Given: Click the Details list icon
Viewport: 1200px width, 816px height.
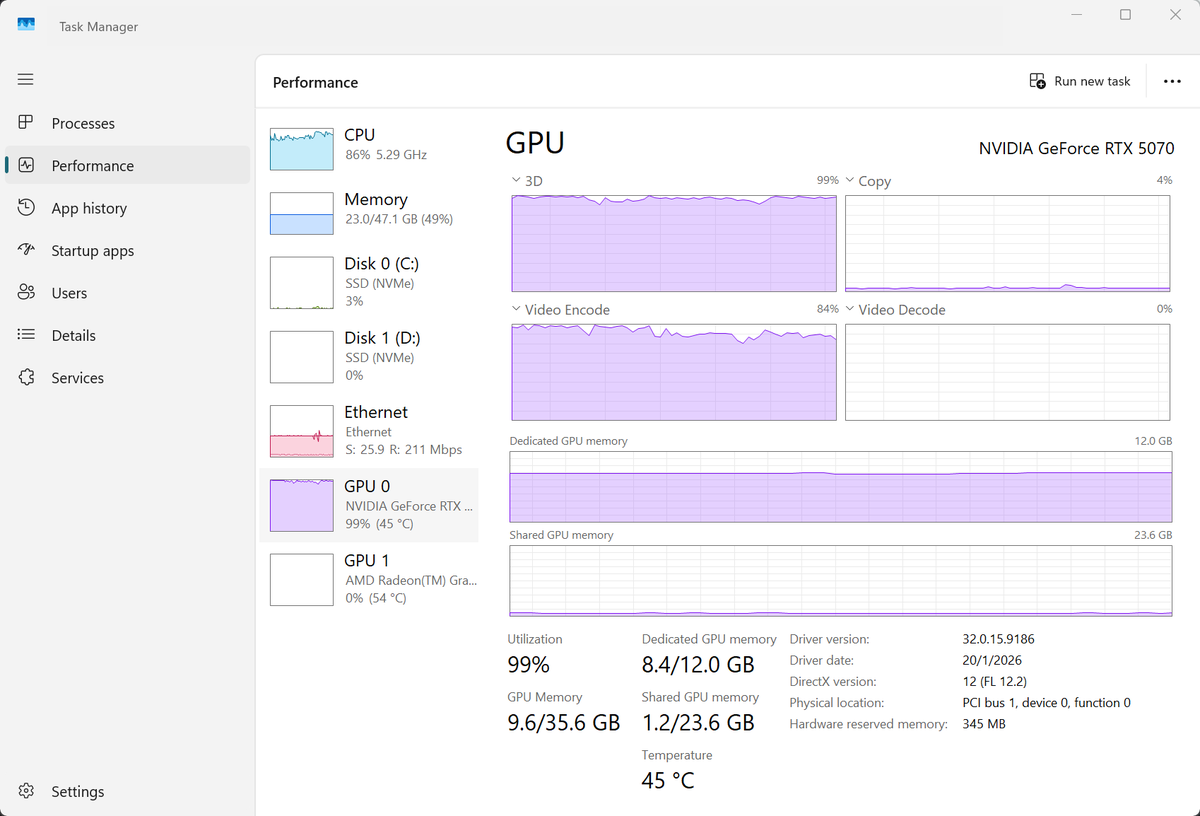Looking at the screenshot, I should click(26, 335).
